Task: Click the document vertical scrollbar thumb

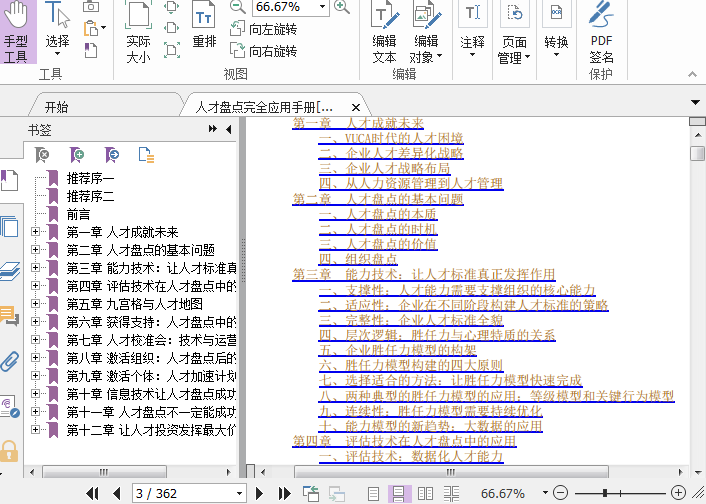Action: (697, 153)
